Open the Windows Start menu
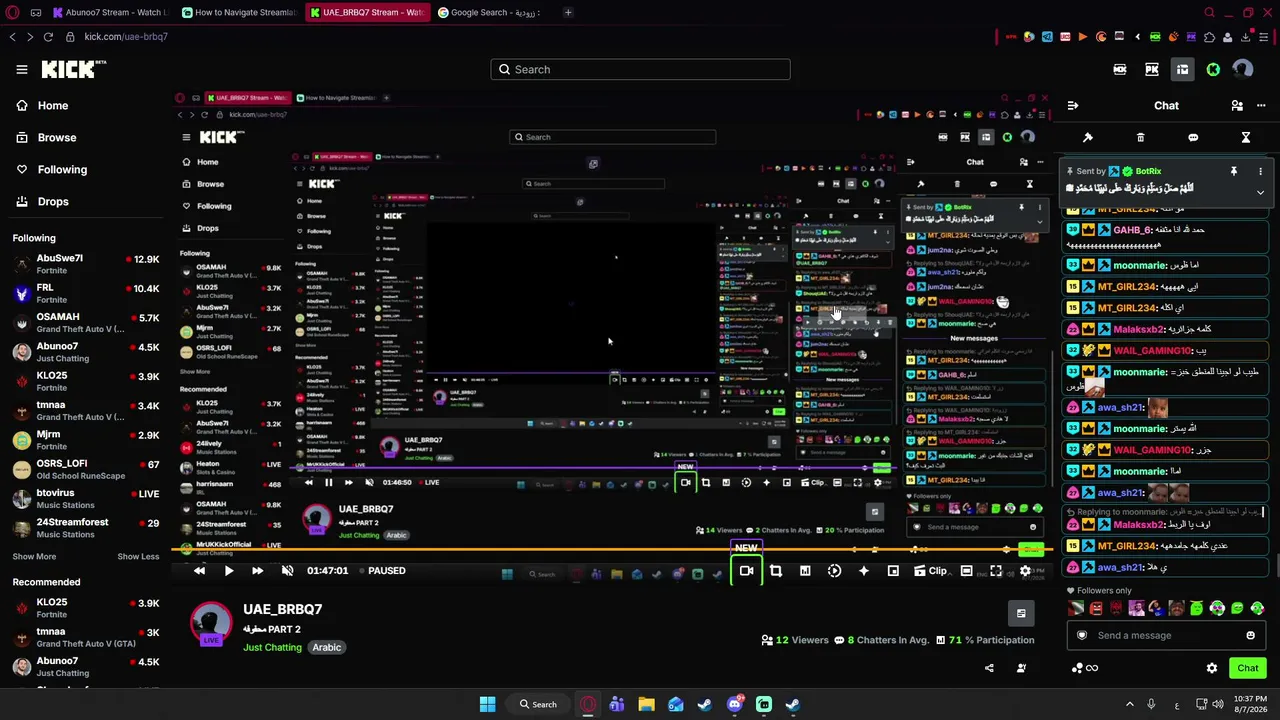Screen dimensions: 1280x720 tap(487, 704)
